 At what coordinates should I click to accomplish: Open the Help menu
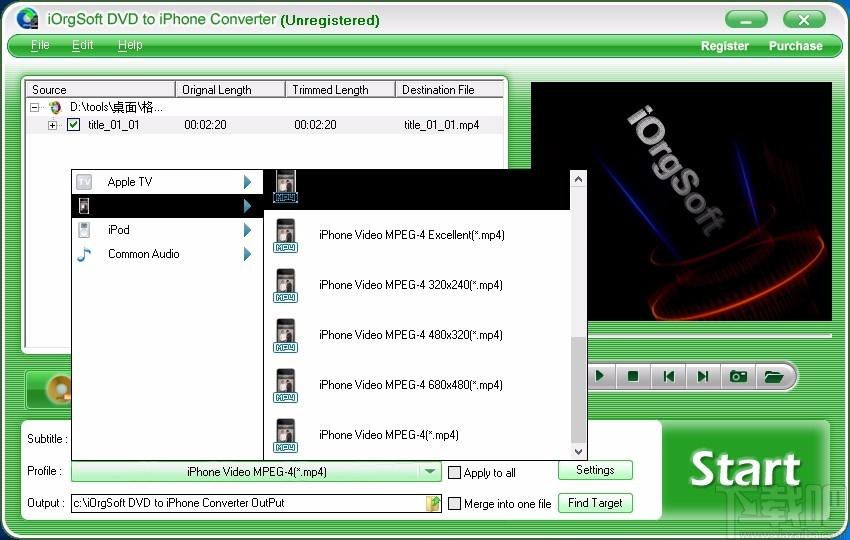(130, 45)
